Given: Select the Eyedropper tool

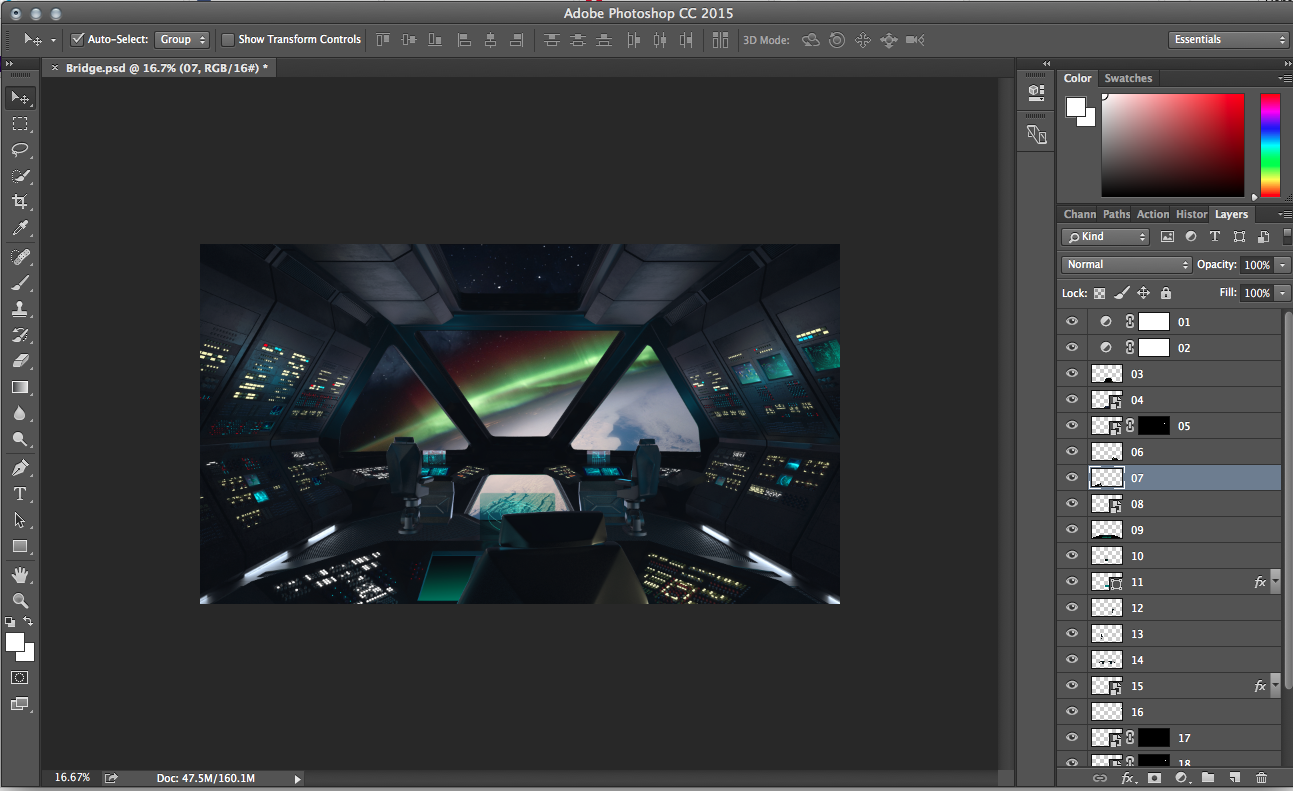Looking at the screenshot, I should click(21, 229).
